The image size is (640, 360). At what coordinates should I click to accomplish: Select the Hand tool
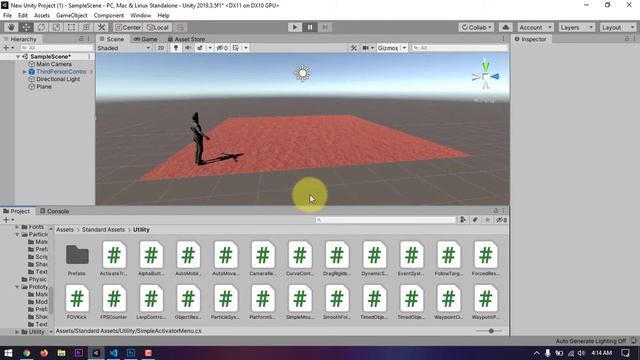click(x=11, y=27)
